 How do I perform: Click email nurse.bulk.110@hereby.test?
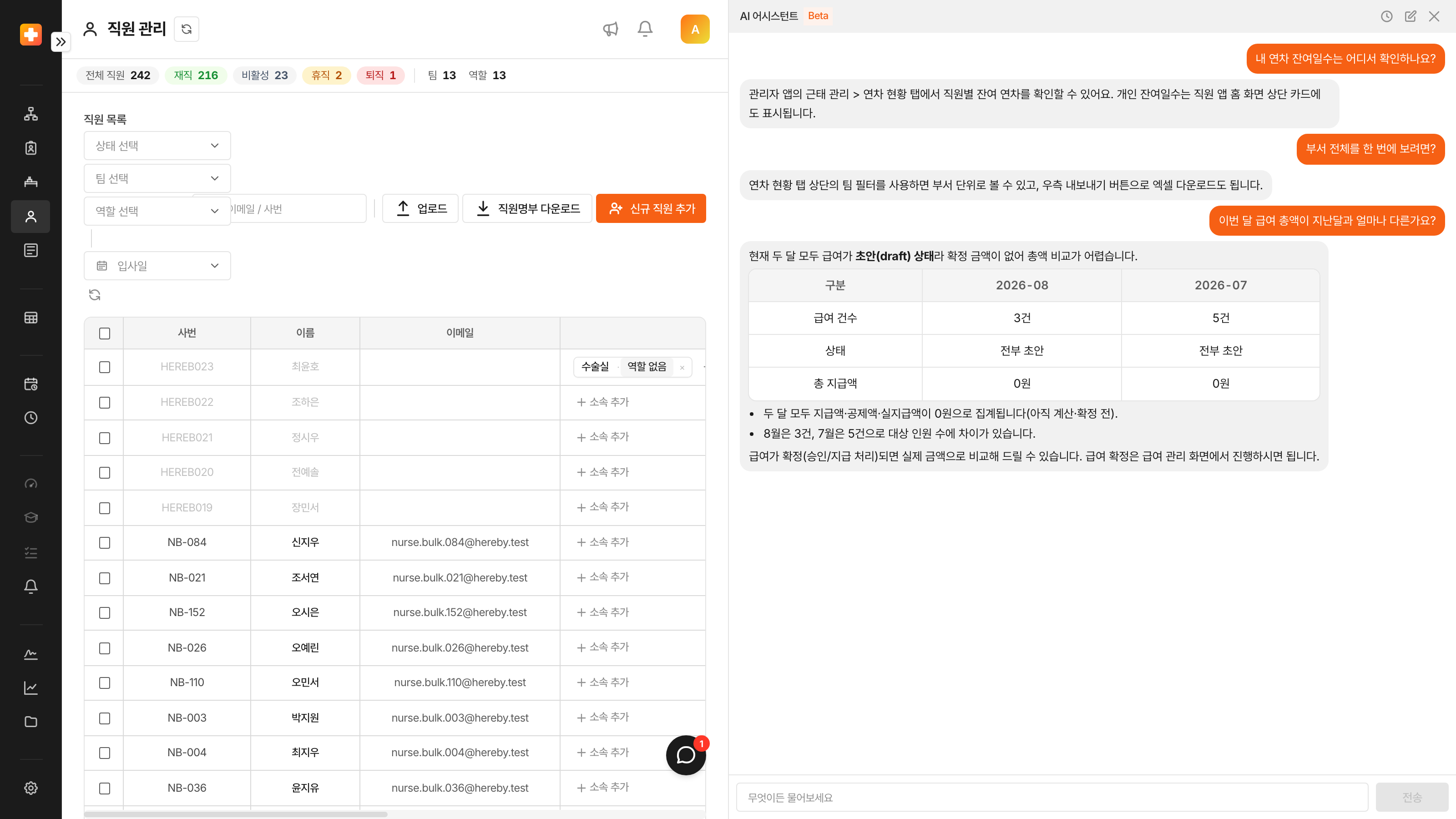460,682
